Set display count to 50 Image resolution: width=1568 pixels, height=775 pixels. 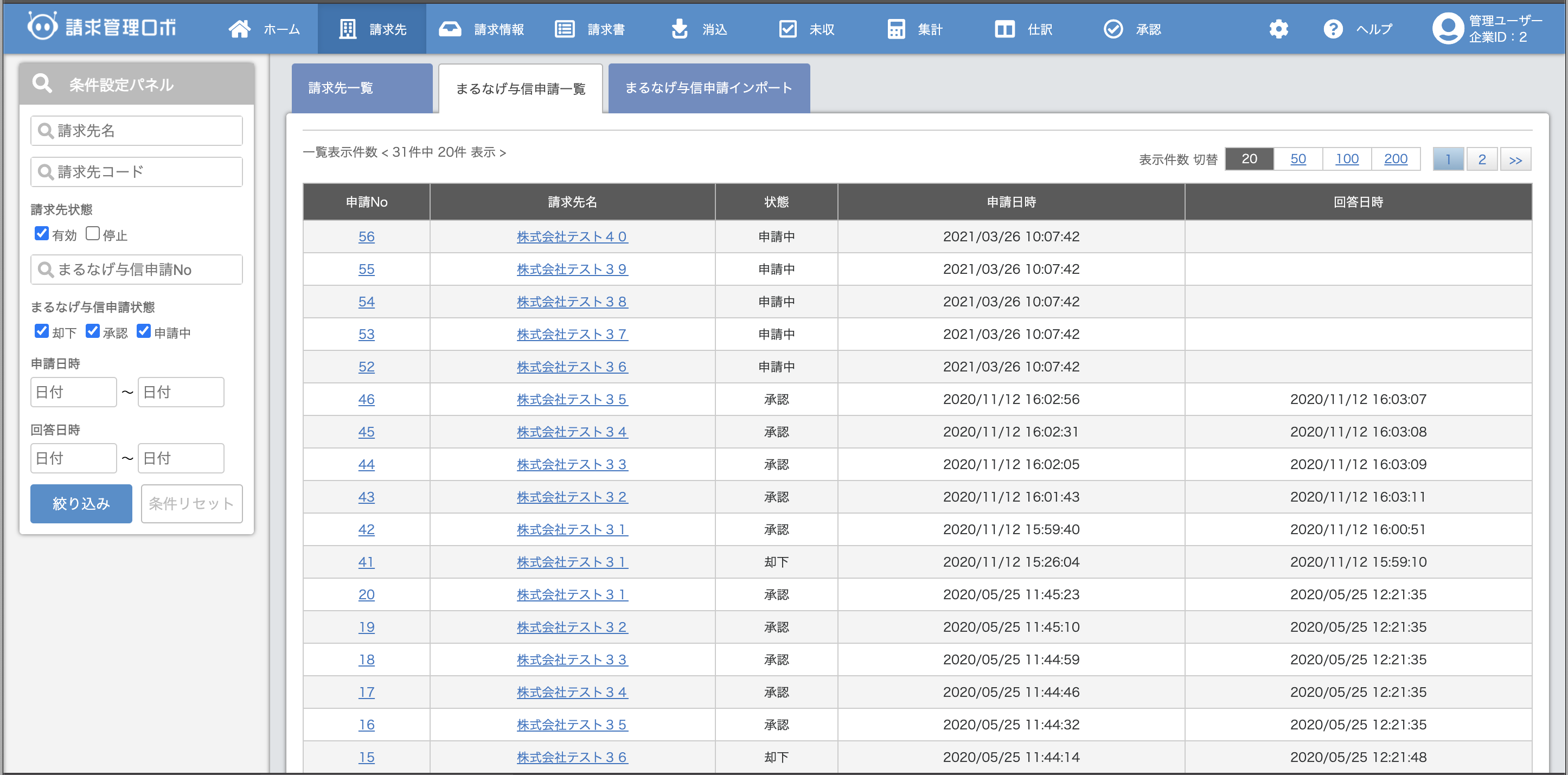pyautogui.click(x=1298, y=159)
